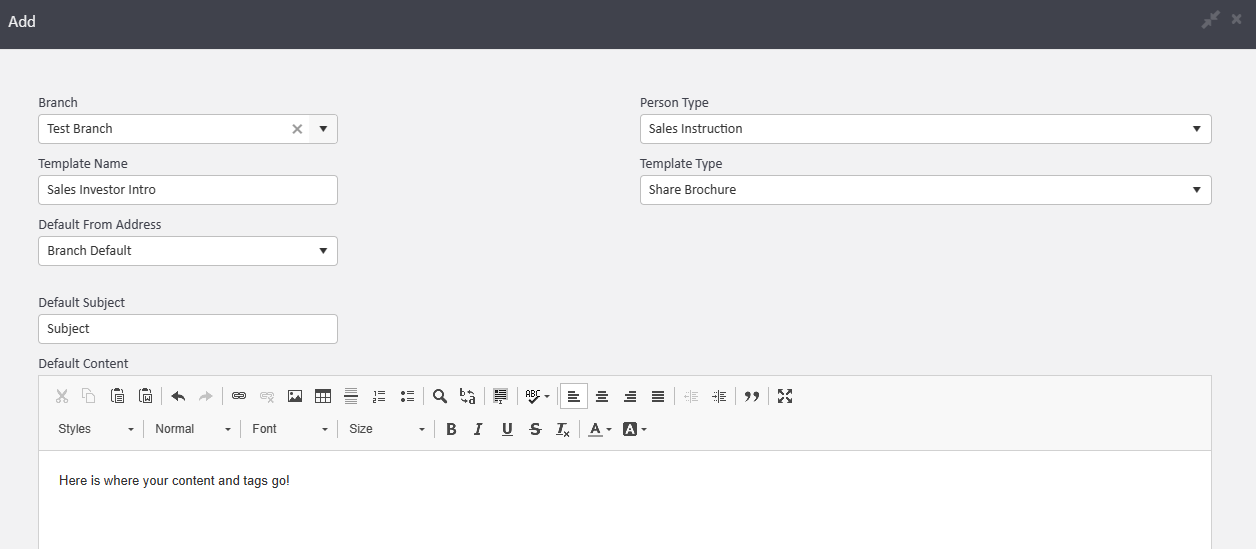The image size is (1256, 549).
Task: Click the Find magnifier icon
Action: pyautogui.click(x=440, y=396)
